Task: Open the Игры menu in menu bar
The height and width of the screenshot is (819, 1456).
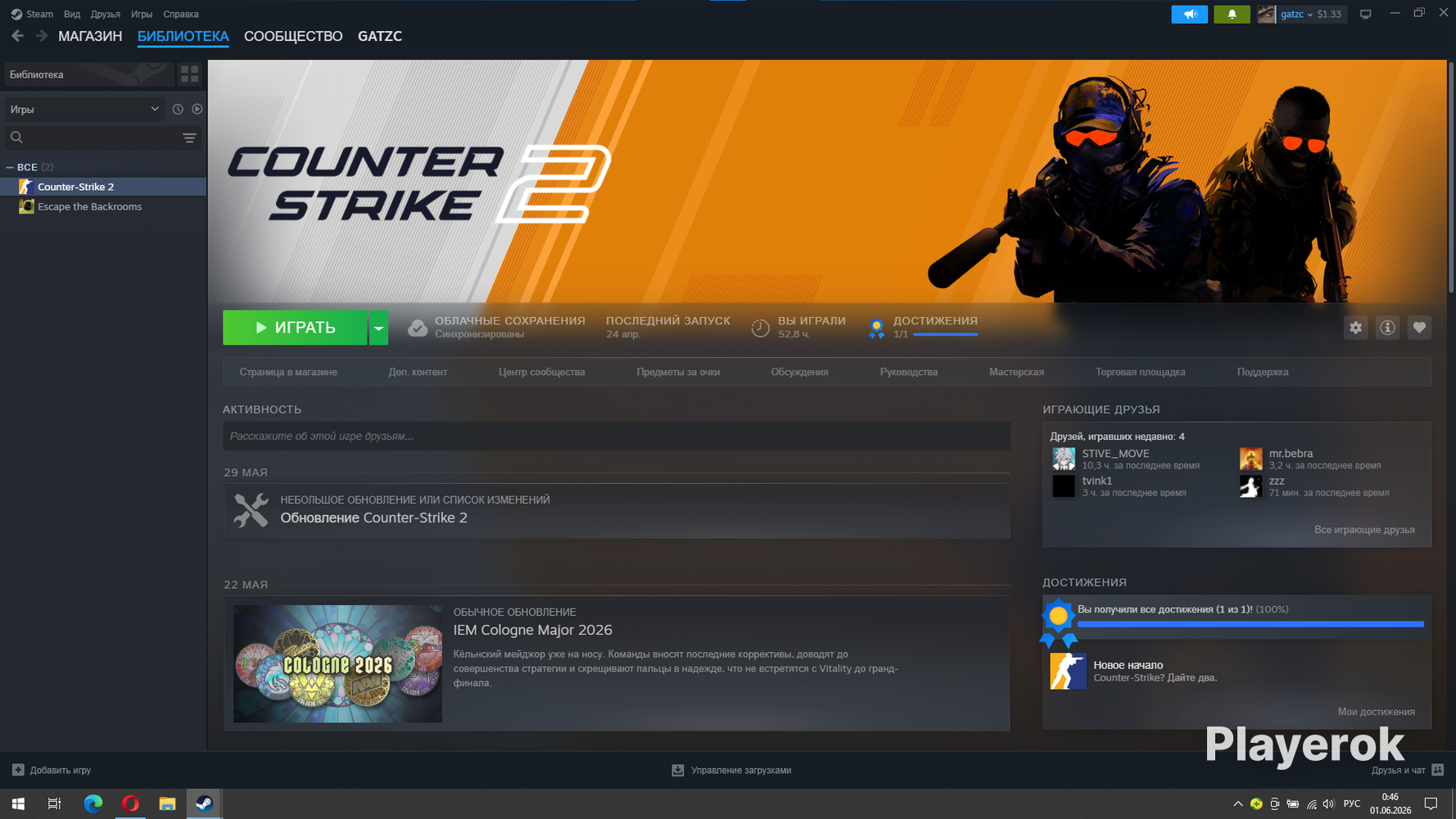Action: pos(142,14)
